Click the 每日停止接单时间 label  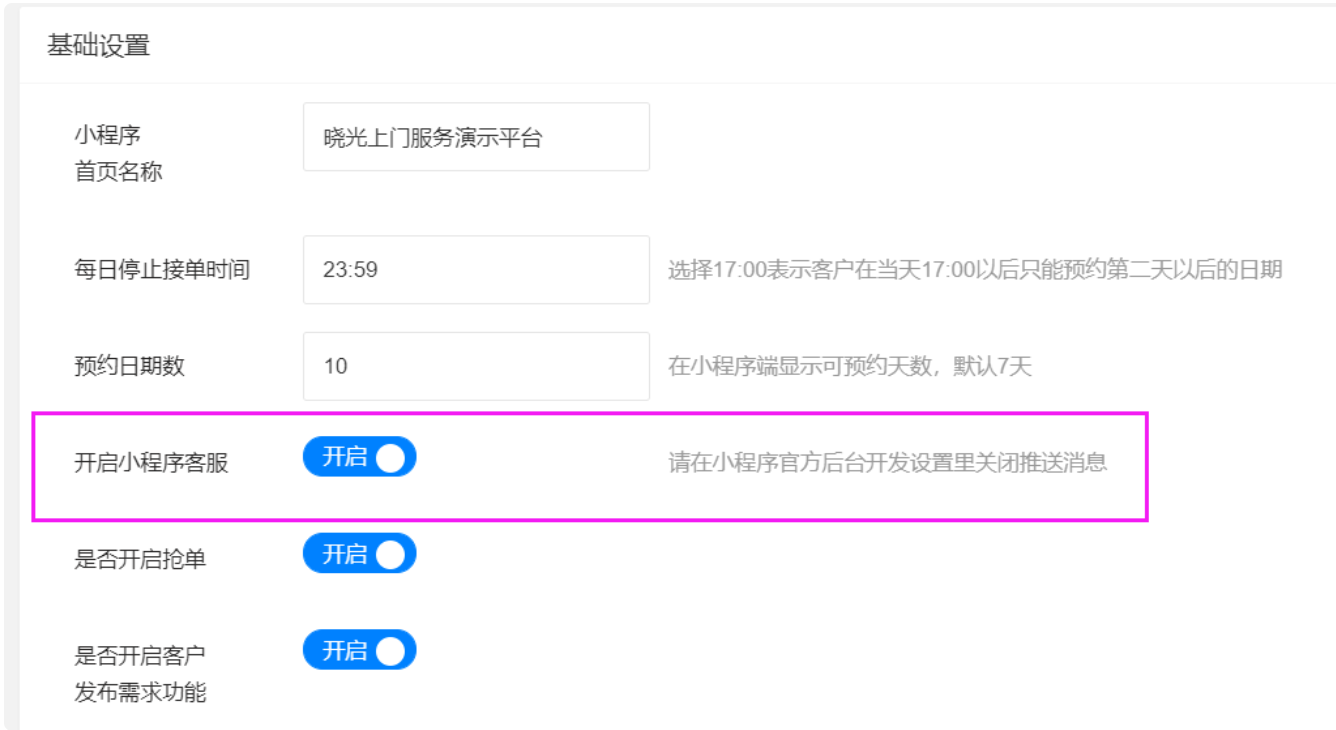[x=161, y=270]
